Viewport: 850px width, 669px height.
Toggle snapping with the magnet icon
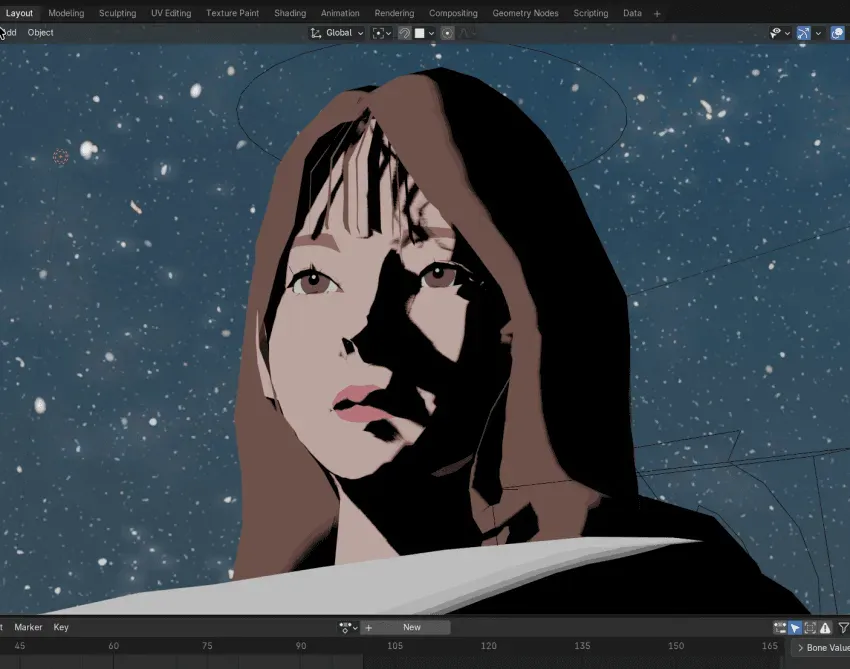point(404,33)
